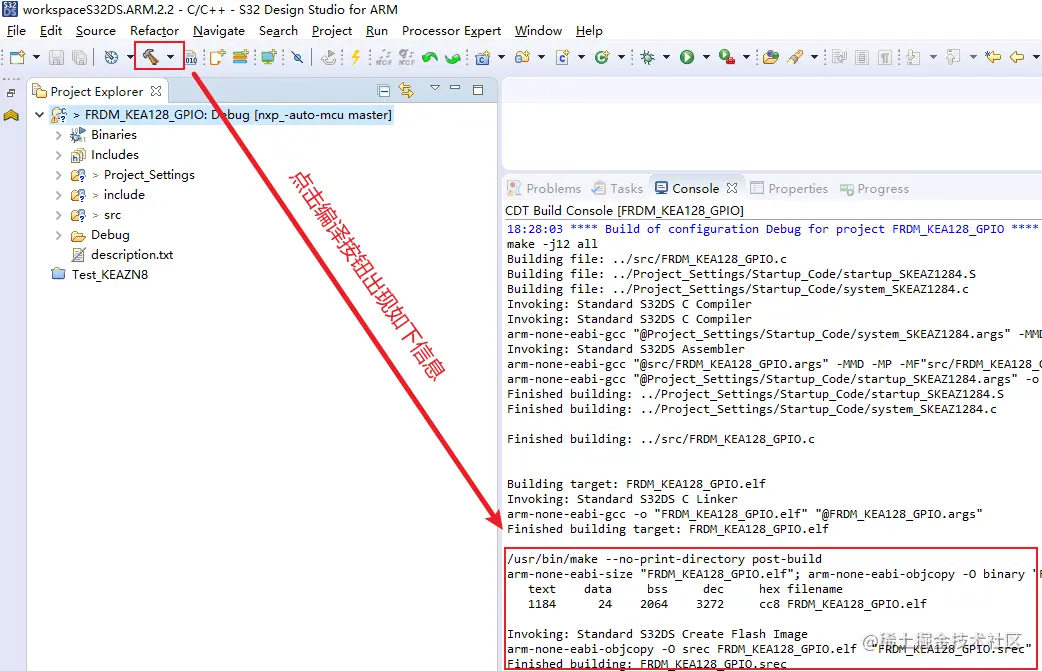1042x671 pixels.
Task: Open the Edit menu
Action: [51, 31]
